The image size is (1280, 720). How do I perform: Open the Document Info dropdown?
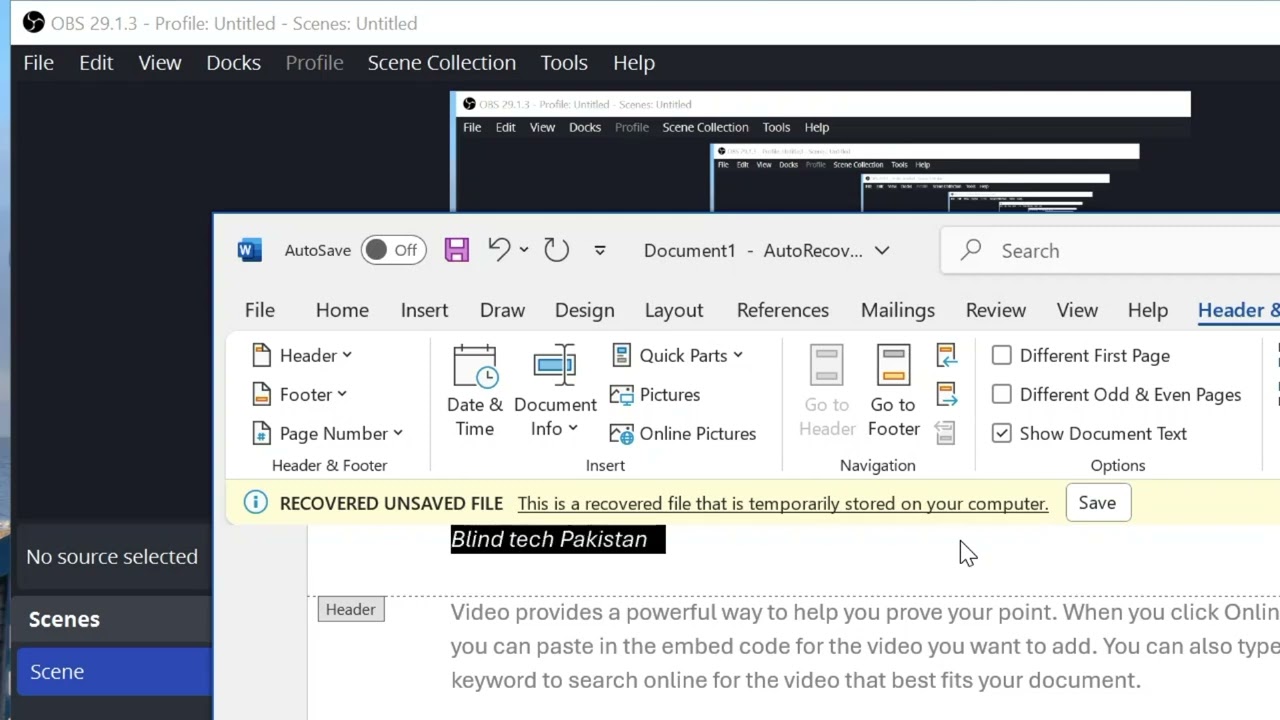[555, 391]
